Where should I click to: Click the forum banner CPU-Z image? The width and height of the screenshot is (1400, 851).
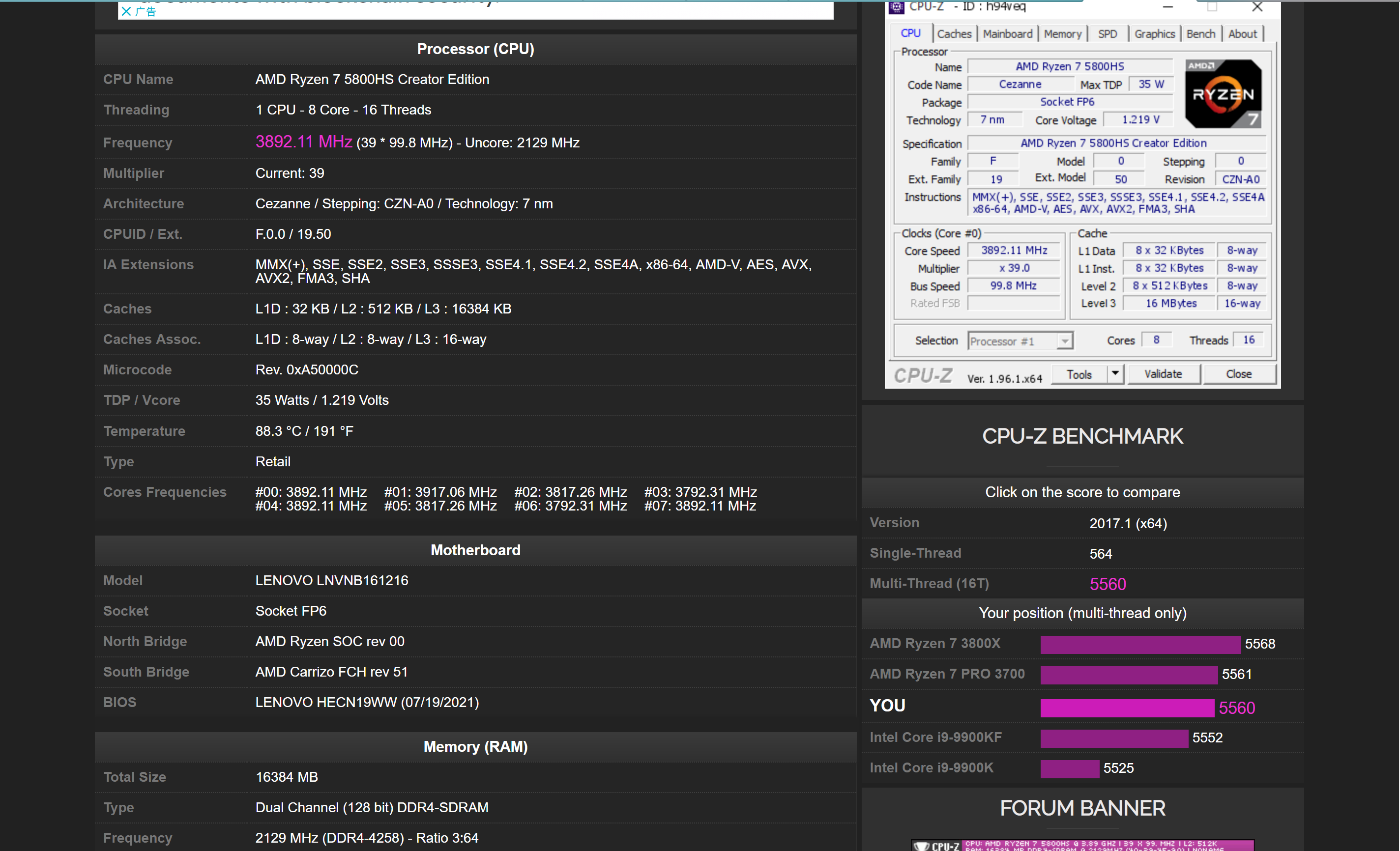coord(1082,845)
